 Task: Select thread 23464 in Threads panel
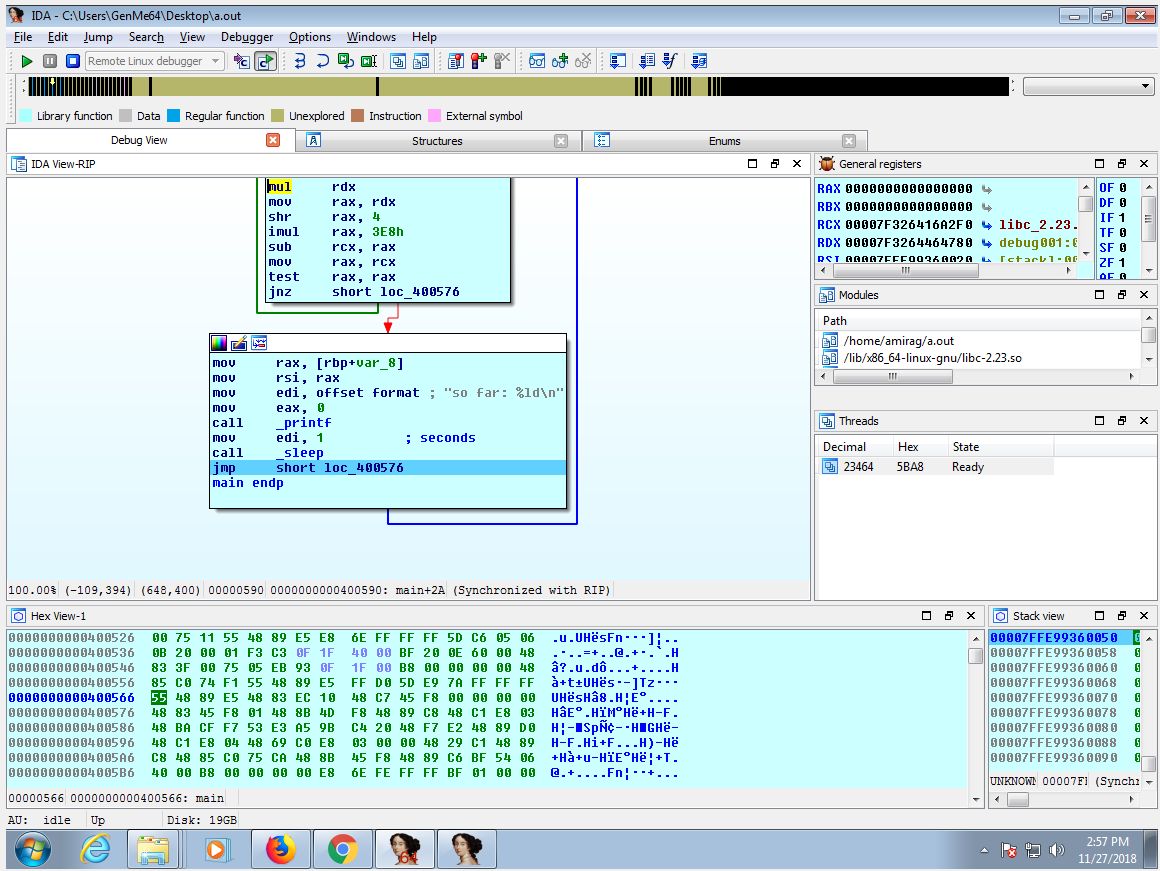tap(937, 467)
